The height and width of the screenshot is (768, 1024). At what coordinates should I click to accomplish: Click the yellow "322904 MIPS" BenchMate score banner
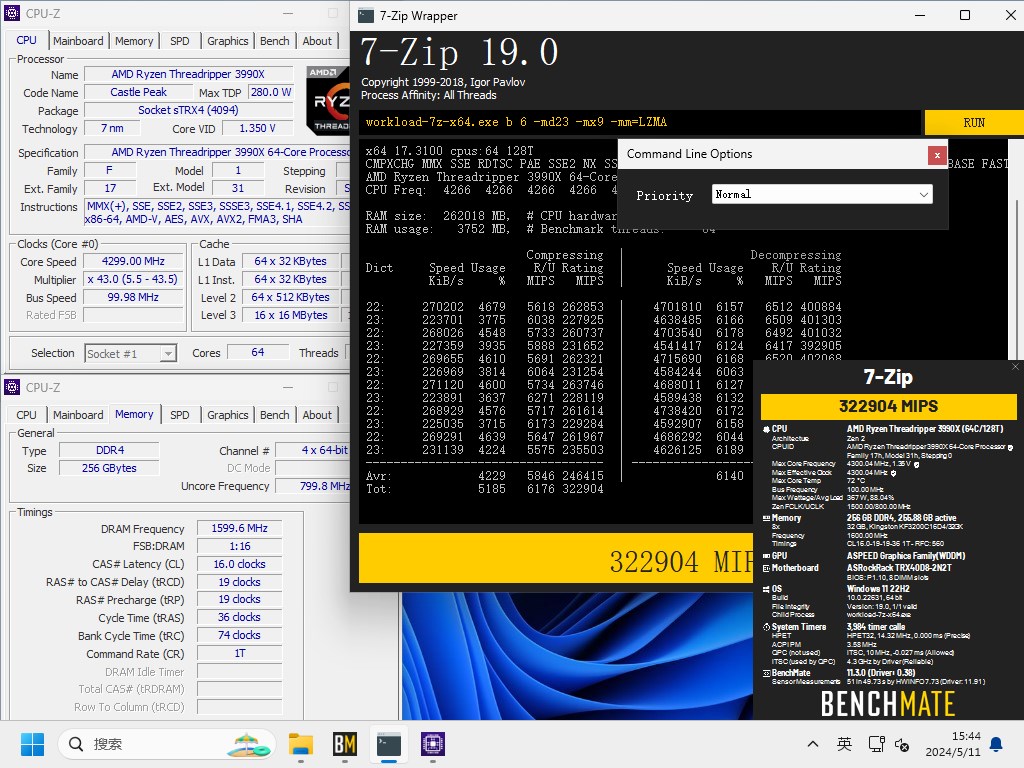888,406
